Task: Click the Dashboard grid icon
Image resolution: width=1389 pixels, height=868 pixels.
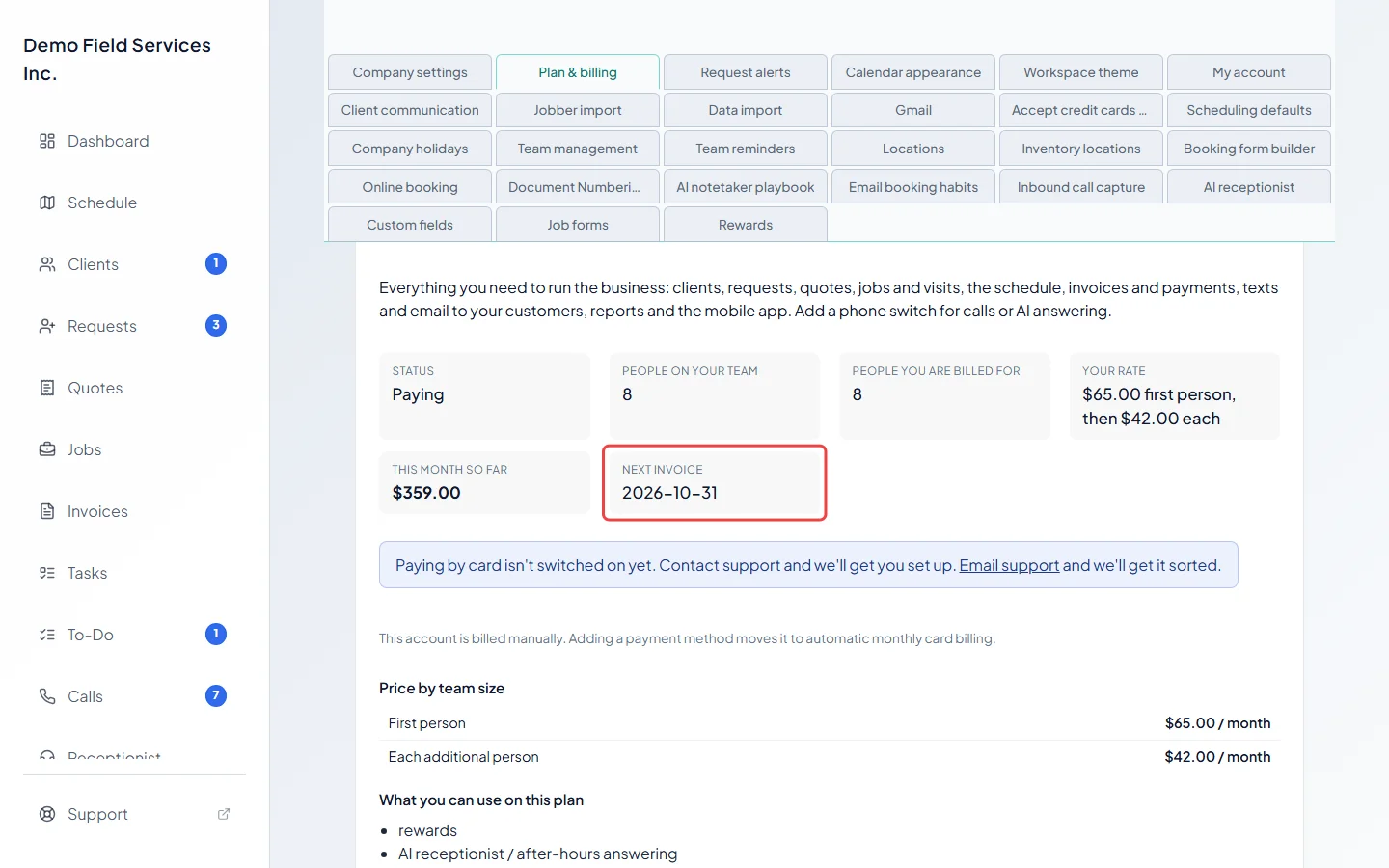Action: point(47,141)
